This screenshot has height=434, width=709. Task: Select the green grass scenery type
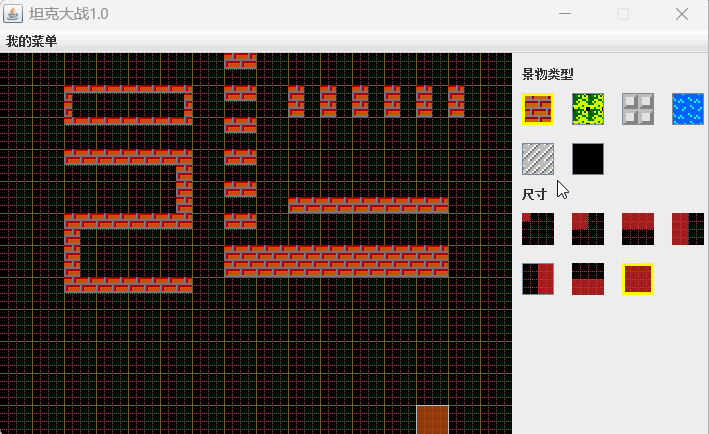pos(588,109)
